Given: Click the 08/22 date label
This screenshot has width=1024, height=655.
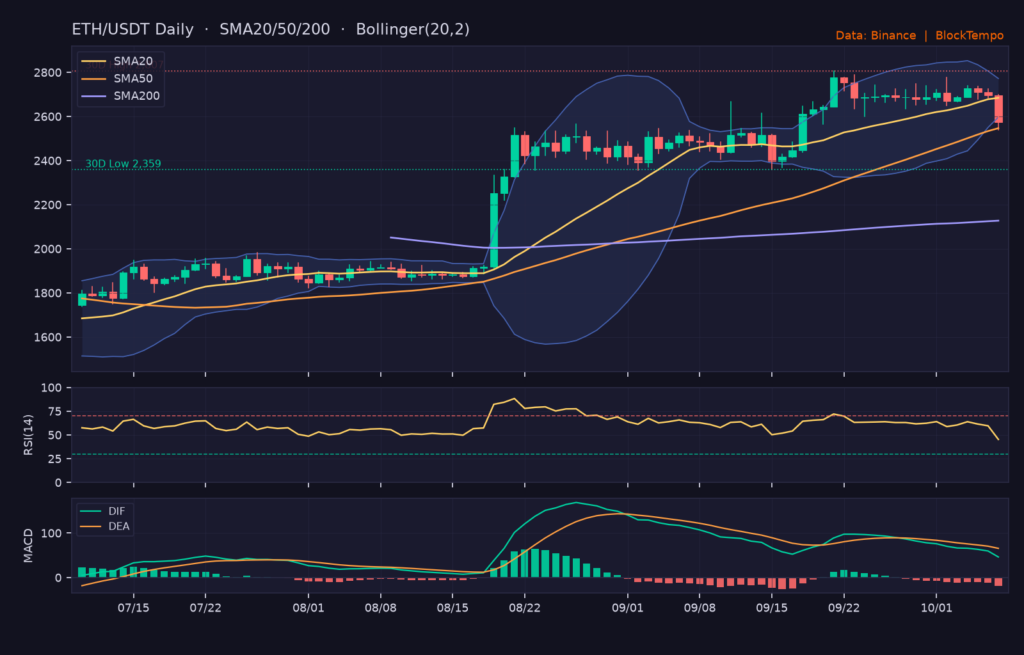Looking at the screenshot, I should [524, 608].
